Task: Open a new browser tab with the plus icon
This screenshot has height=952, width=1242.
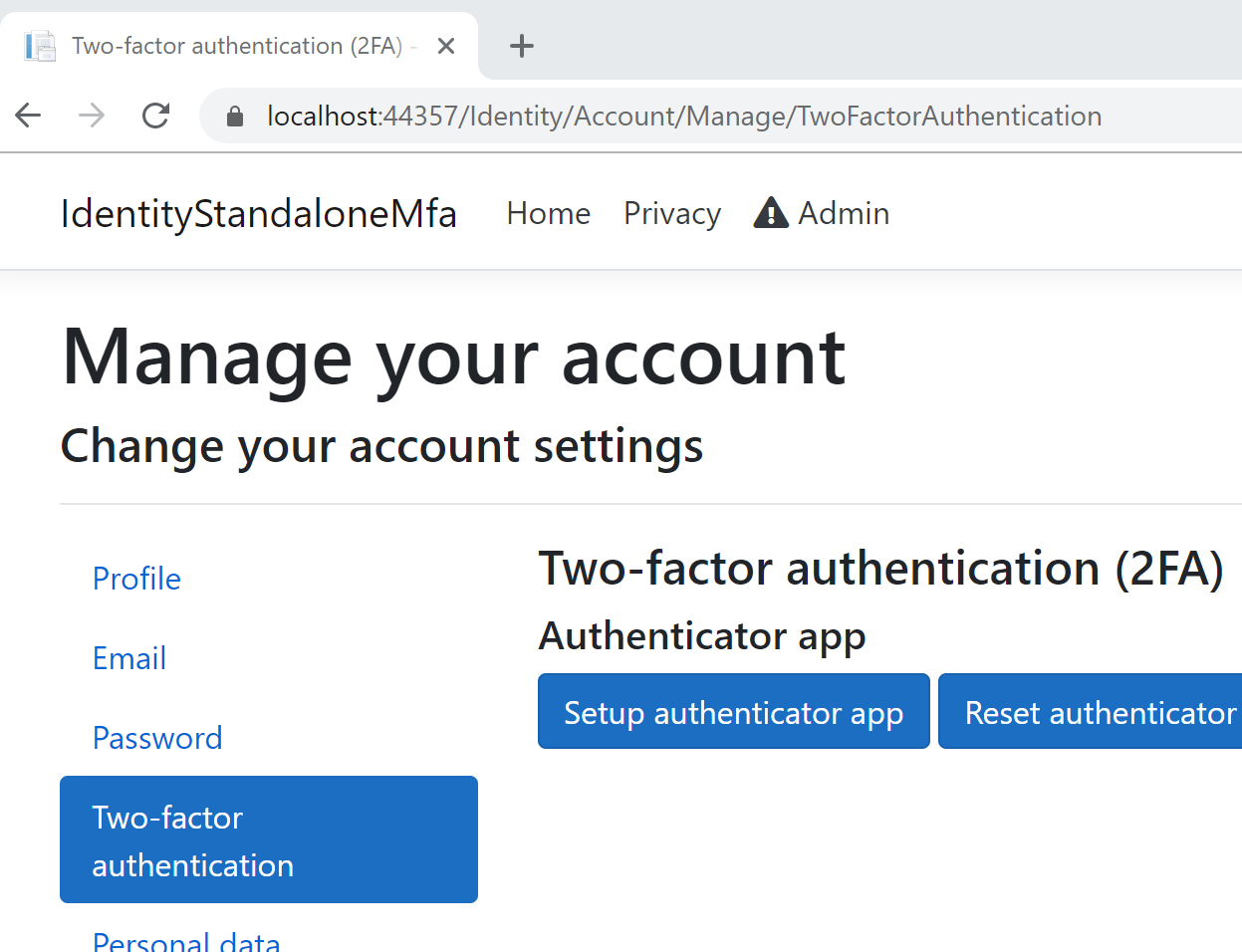Action: [521, 45]
